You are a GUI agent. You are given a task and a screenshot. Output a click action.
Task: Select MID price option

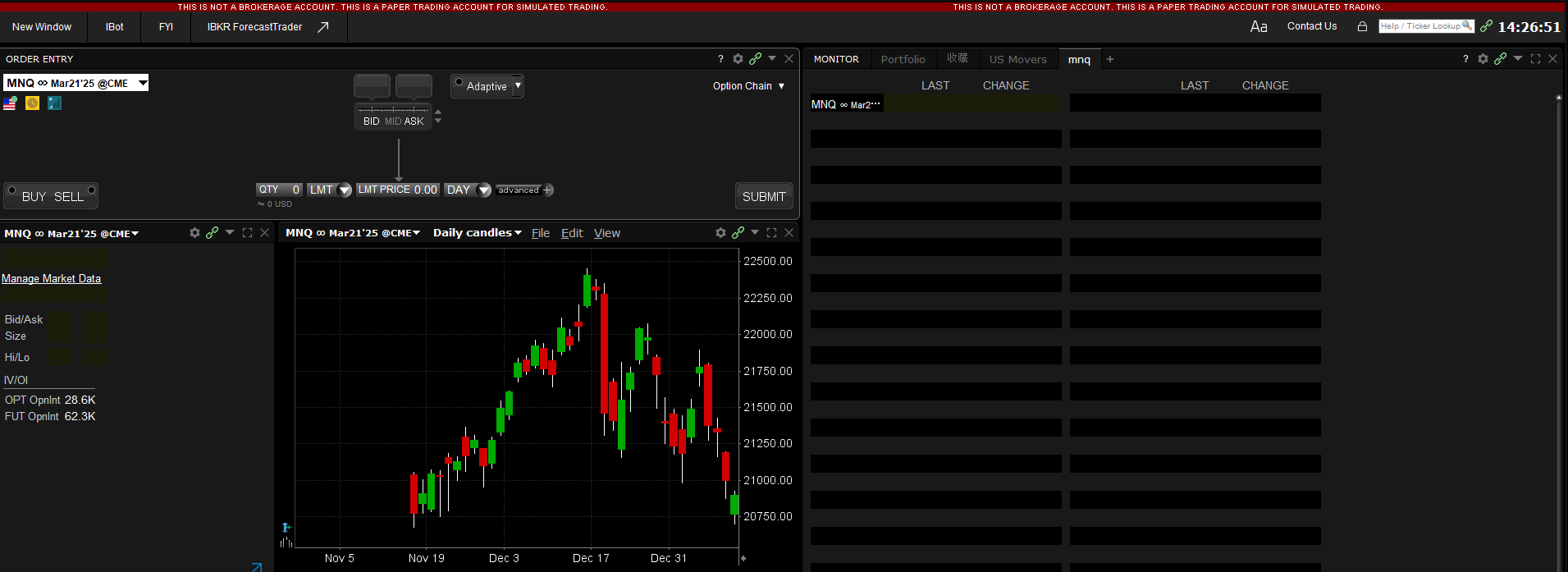coord(393,121)
